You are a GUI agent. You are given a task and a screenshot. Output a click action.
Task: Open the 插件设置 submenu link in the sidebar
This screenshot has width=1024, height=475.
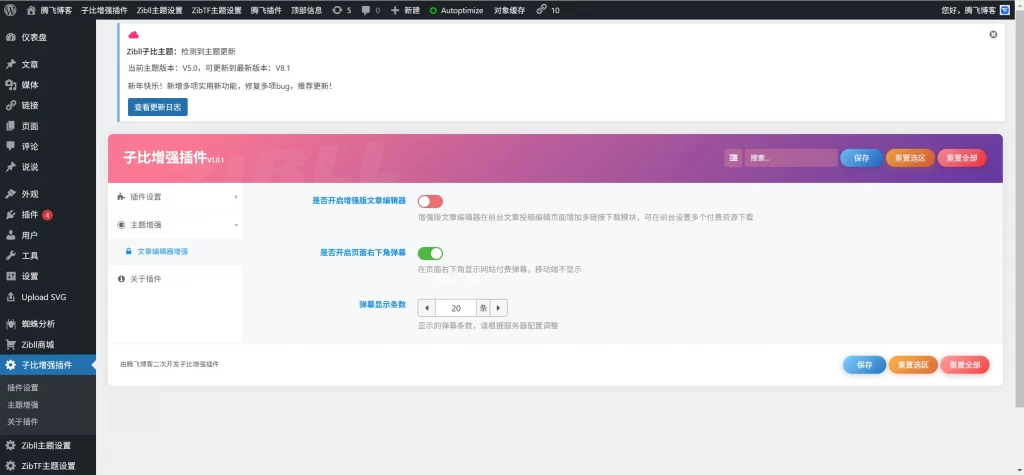pyautogui.click(x=23, y=387)
